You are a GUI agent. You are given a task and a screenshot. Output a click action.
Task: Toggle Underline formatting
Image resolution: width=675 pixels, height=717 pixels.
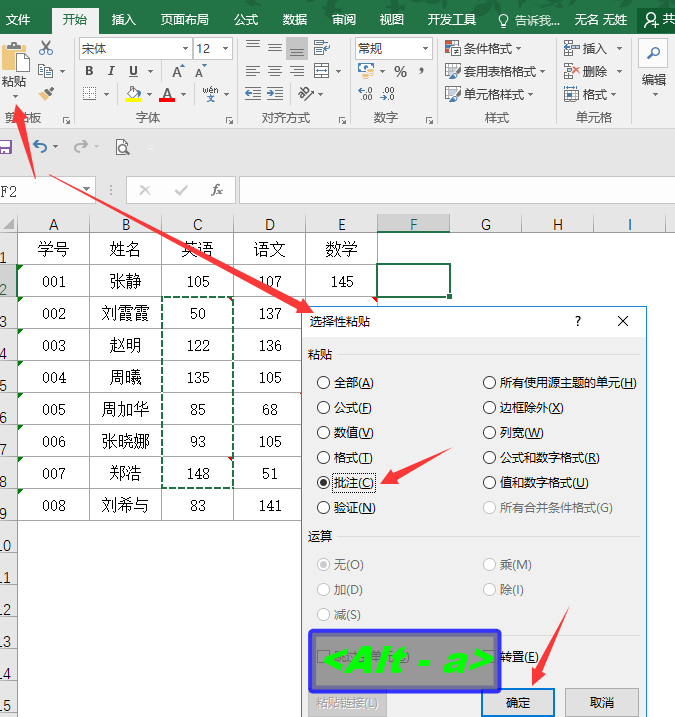133,71
